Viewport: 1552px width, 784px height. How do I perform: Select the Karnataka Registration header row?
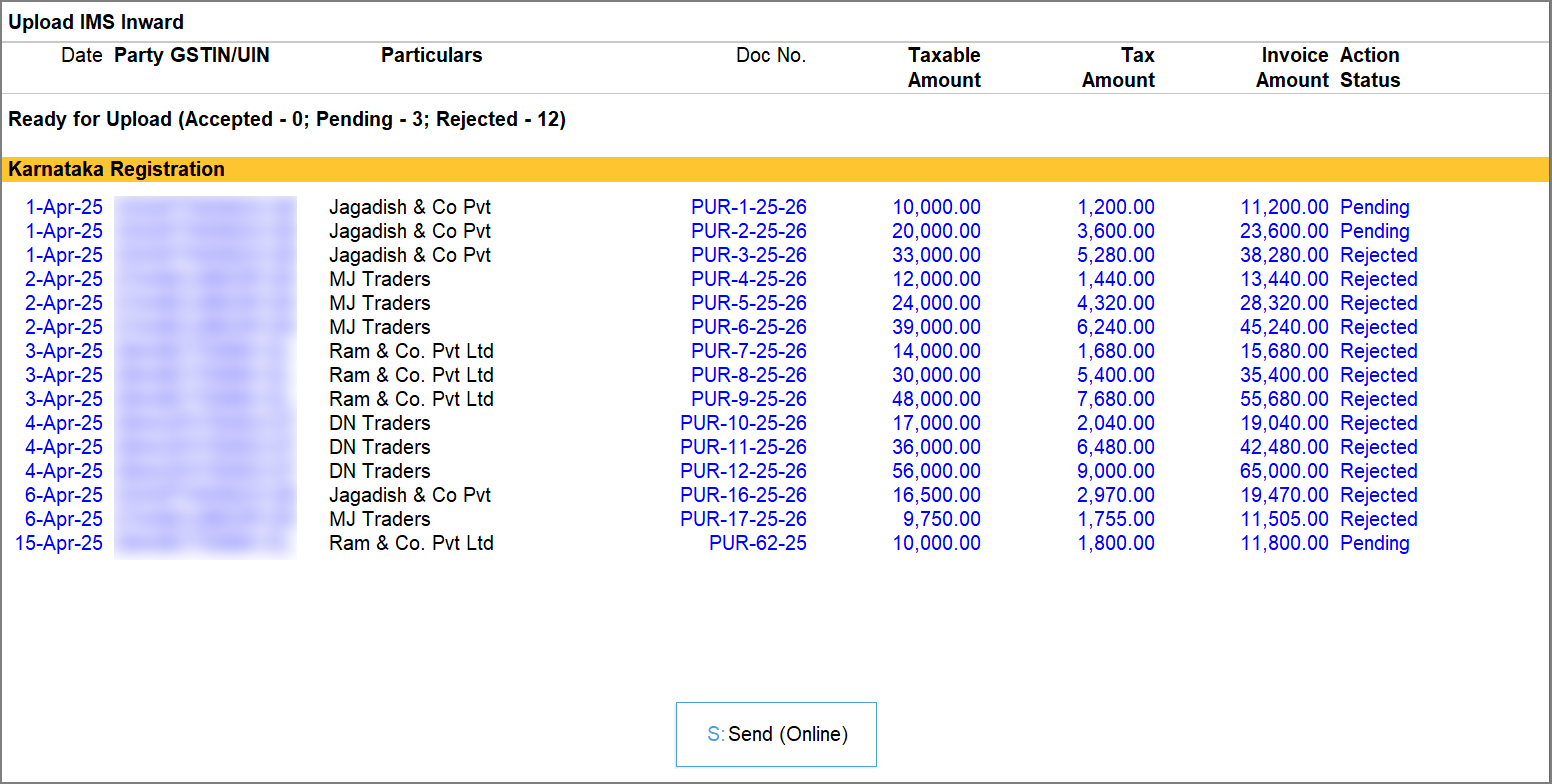(776, 169)
